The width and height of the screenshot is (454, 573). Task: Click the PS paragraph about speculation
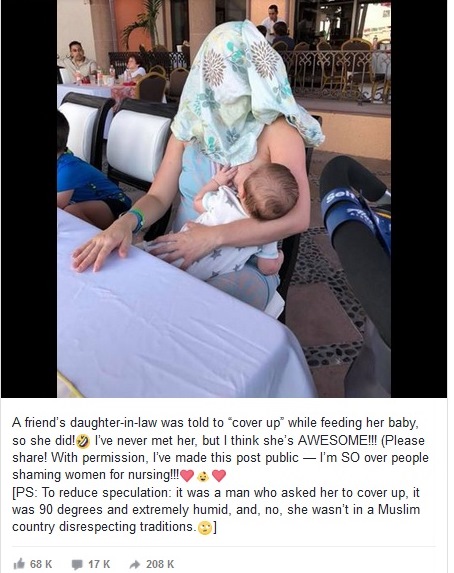(216, 510)
